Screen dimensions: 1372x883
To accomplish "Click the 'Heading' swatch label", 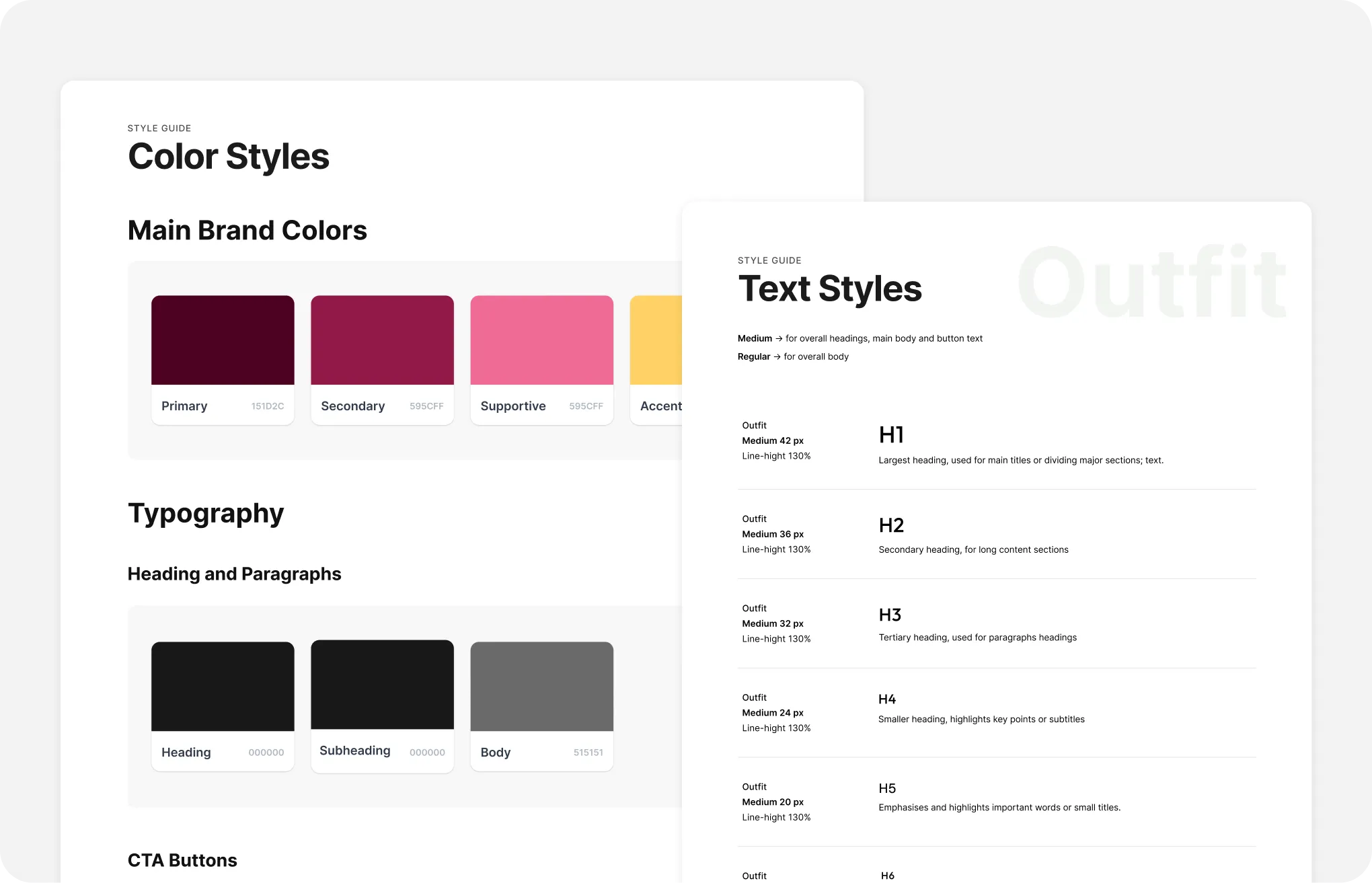I will coord(186,753).
